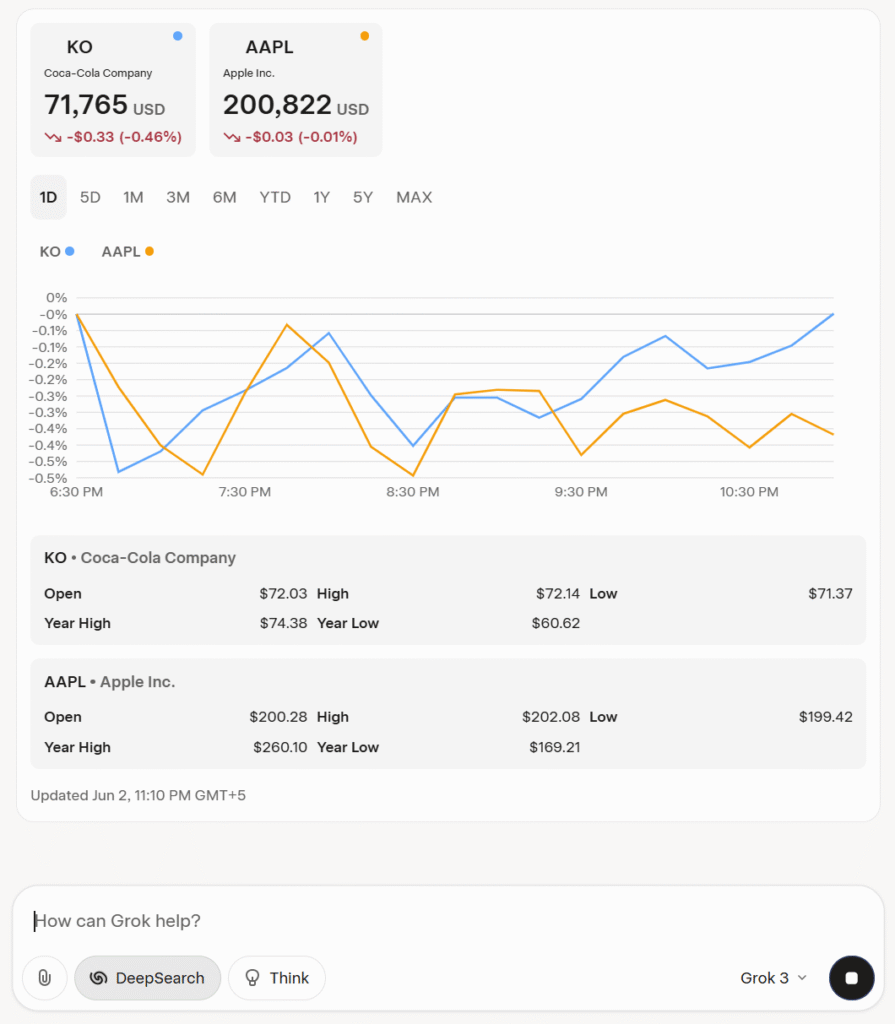Click KO Year Low value $60.62
The image size is (895, 1024).
pos(556,623)
